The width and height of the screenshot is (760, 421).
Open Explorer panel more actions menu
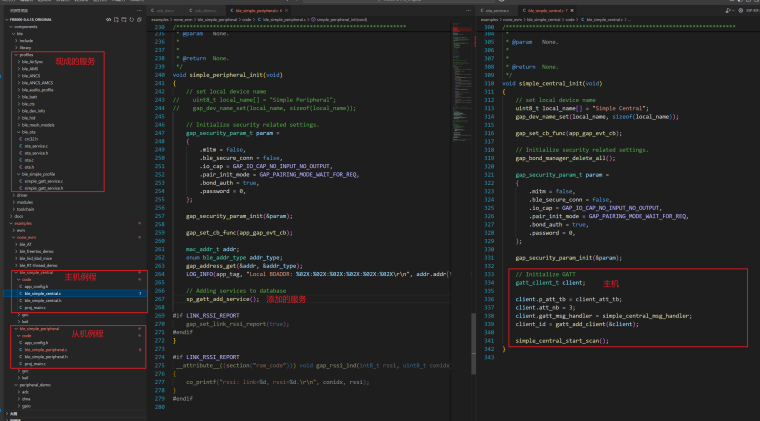[139, 10]
